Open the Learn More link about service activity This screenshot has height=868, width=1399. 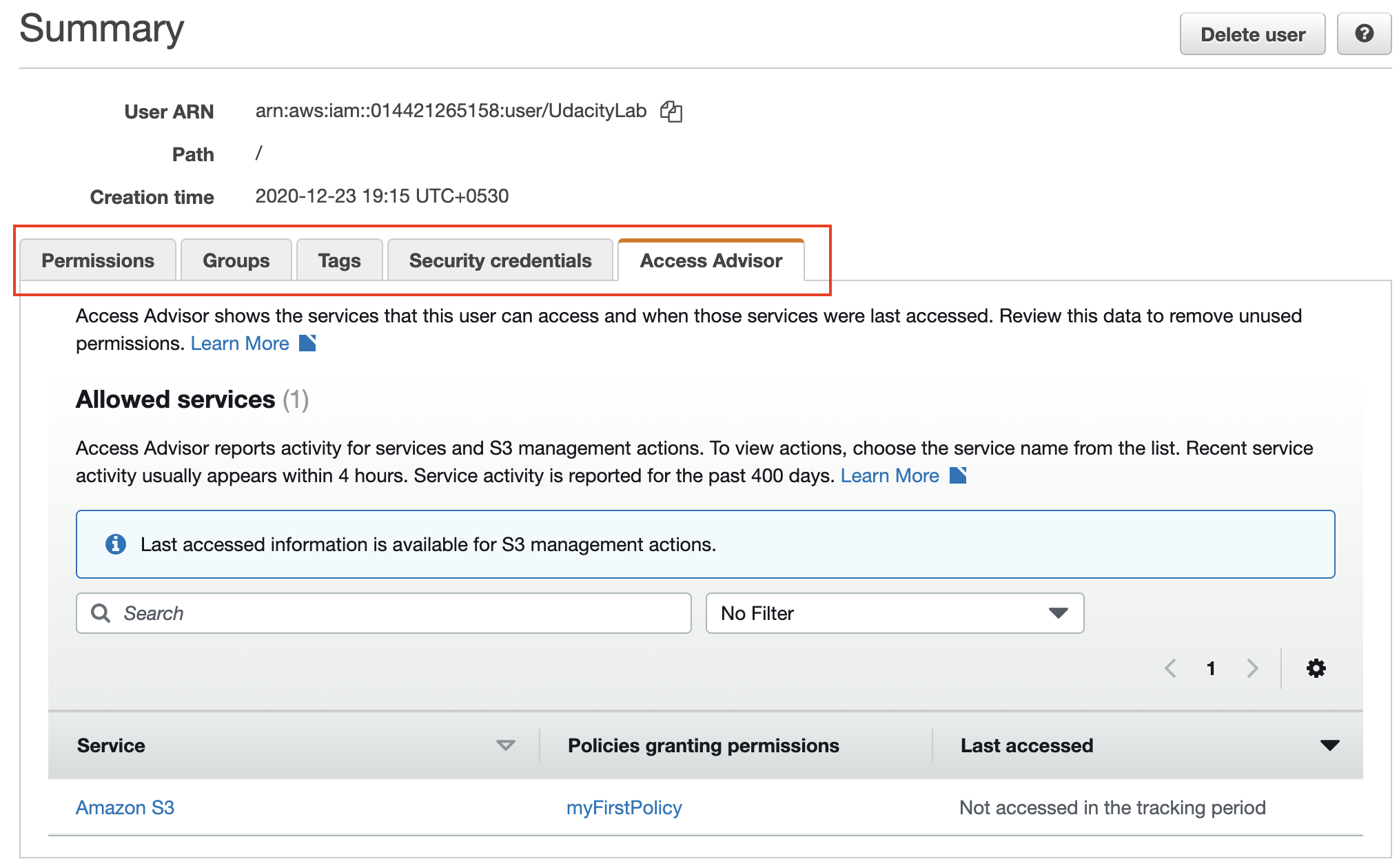(x=890, y=475)
